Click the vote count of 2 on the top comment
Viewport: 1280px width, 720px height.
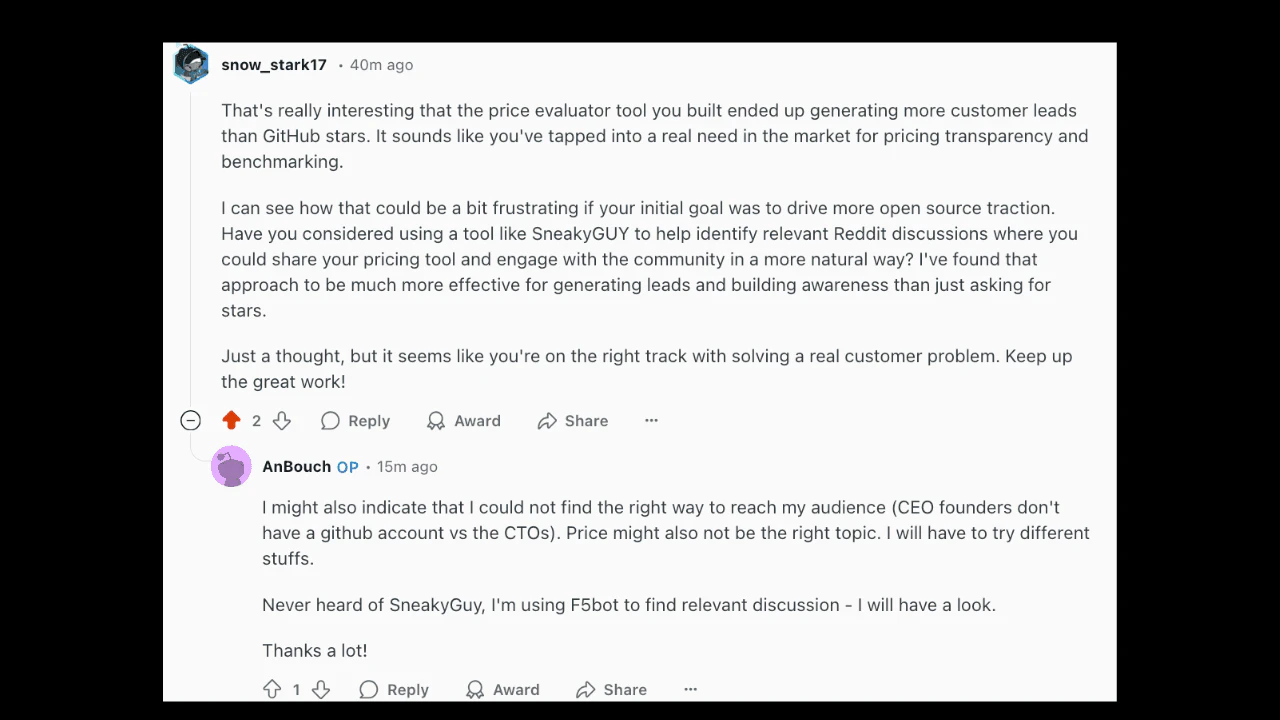[x=256, y=420]
